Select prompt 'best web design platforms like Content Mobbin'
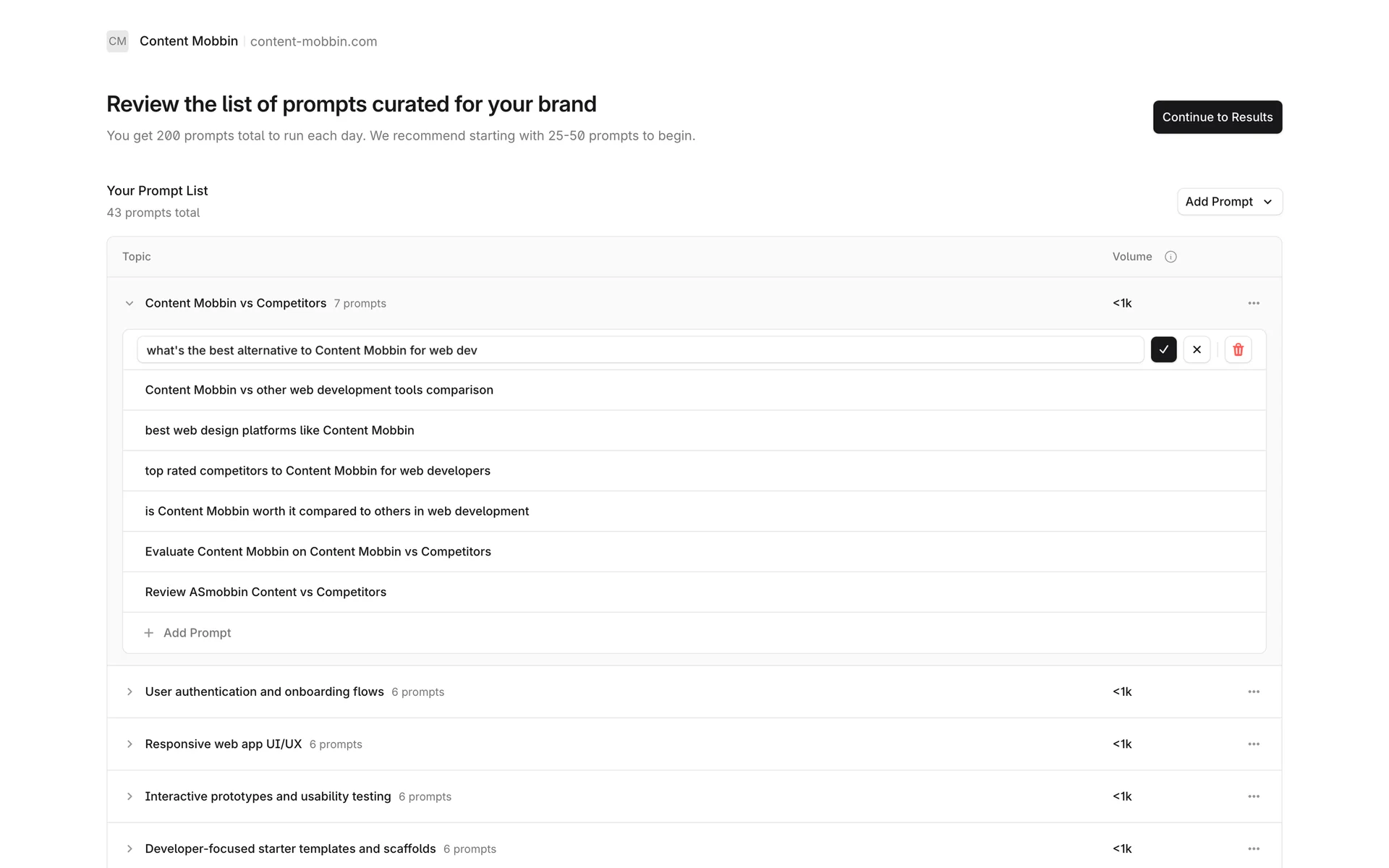 click(x=279, y=430)
